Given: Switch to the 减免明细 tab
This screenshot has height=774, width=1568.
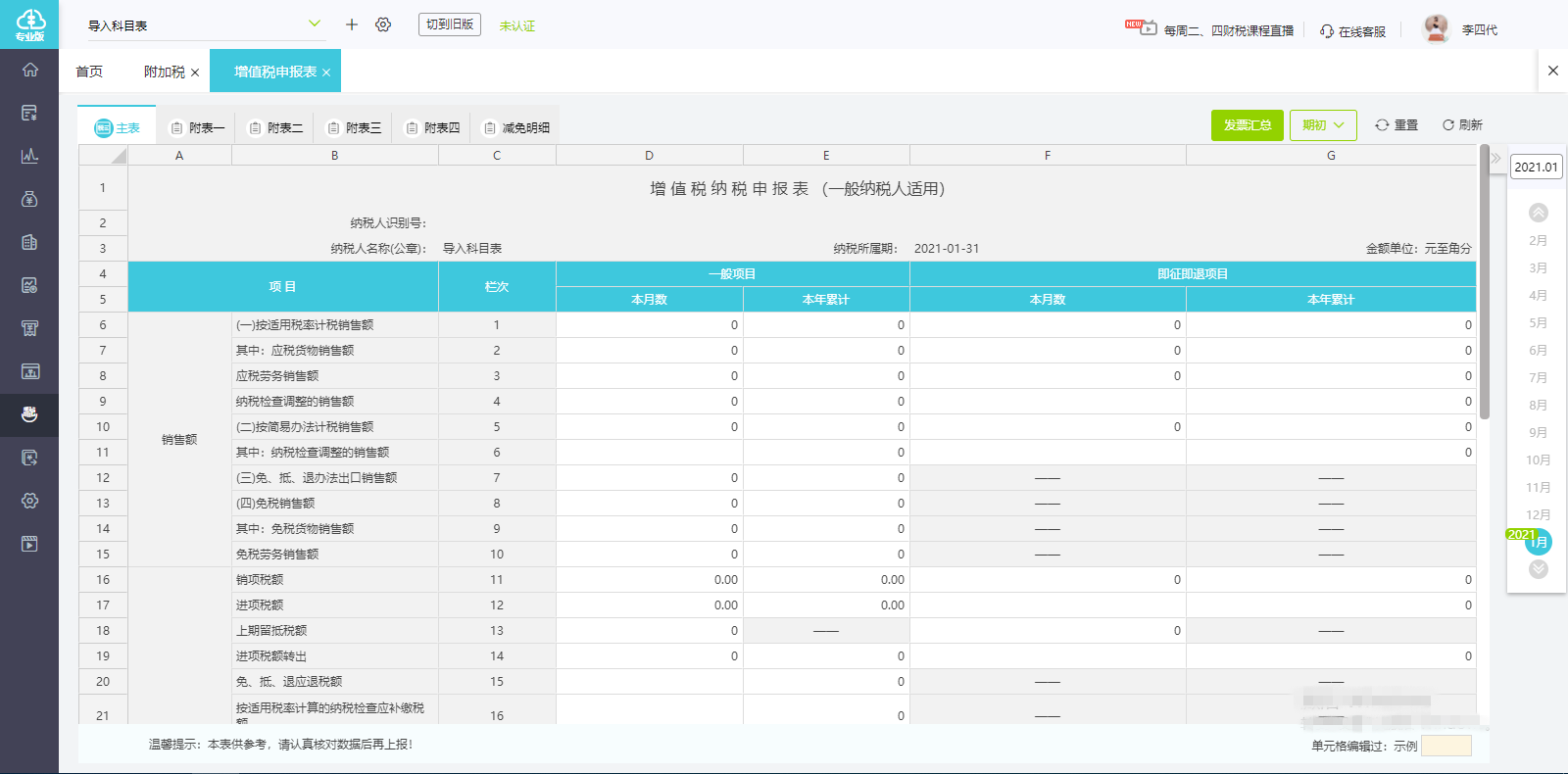Looking at the screenshot, I should [x=516, y=128].
